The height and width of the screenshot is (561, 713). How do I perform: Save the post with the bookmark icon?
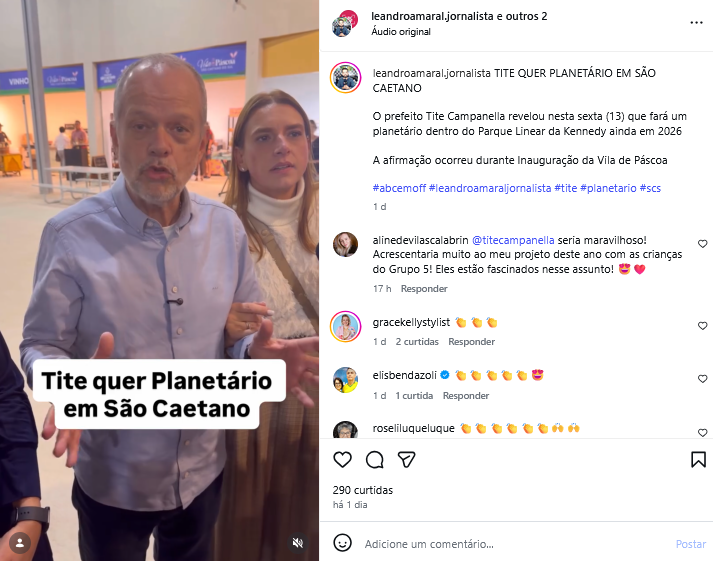click(x=698, y=460)
